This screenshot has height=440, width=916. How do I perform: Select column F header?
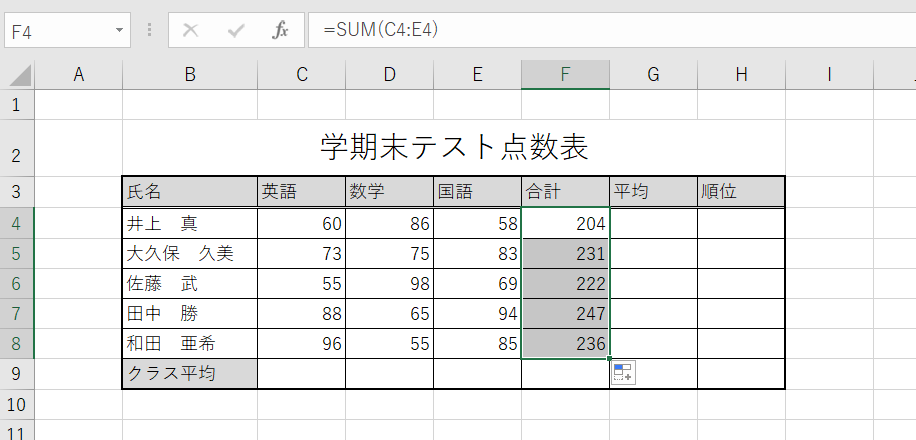pos(565,75)
